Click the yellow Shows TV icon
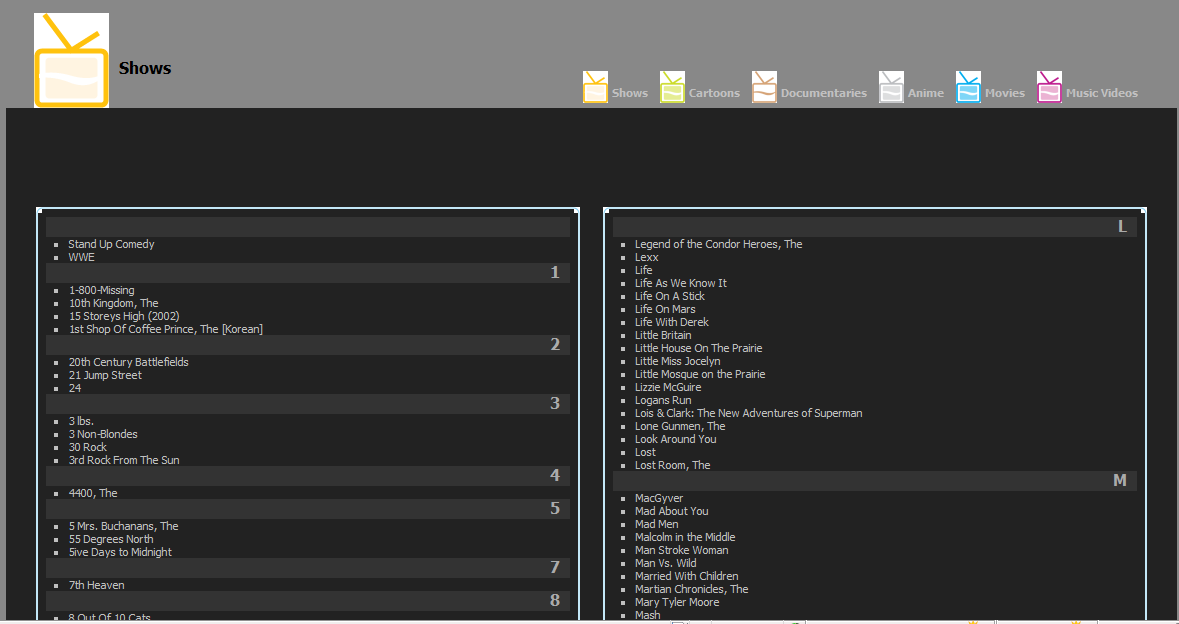 [x=596, y=86]
